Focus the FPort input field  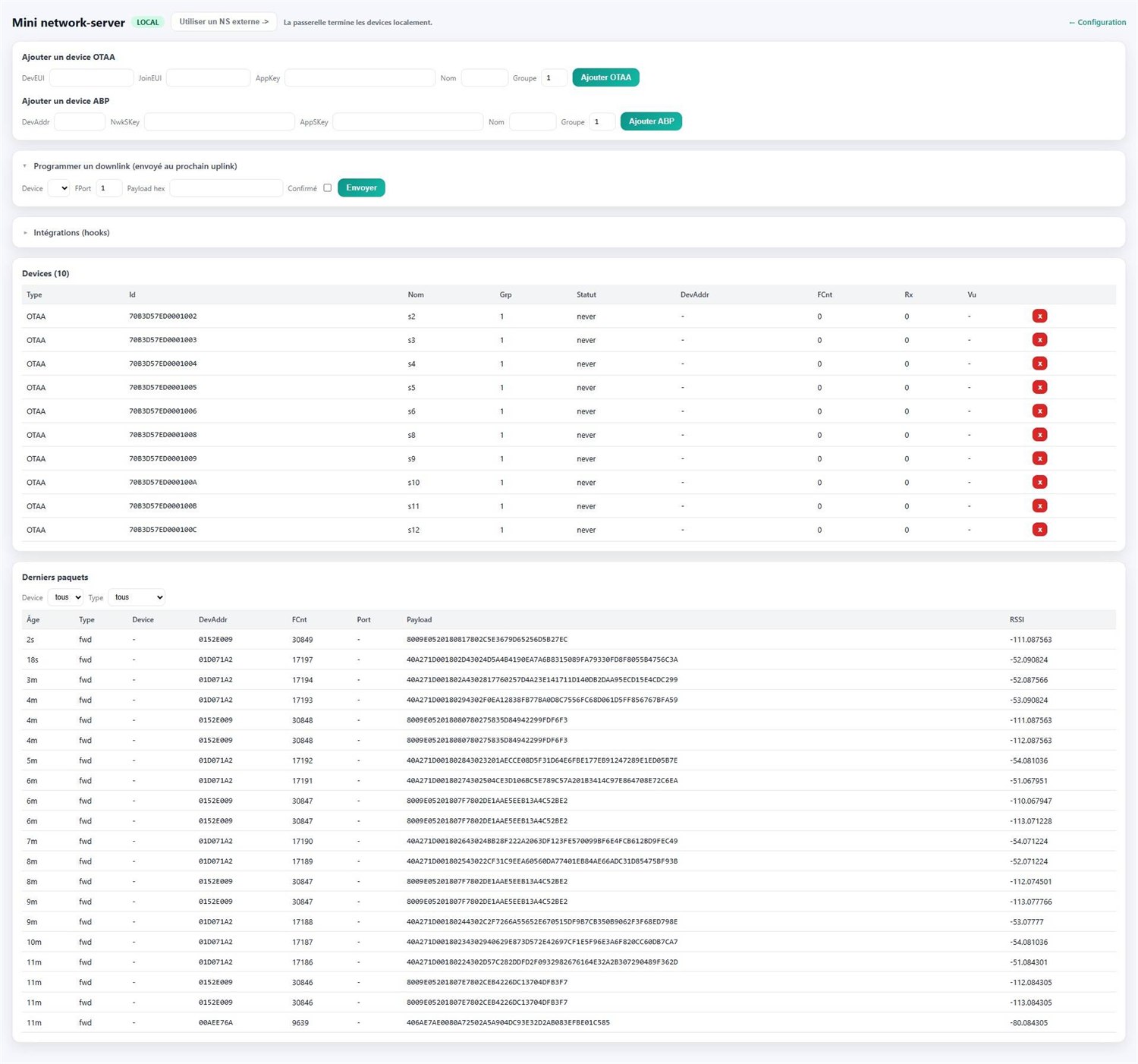pos(108,187)
